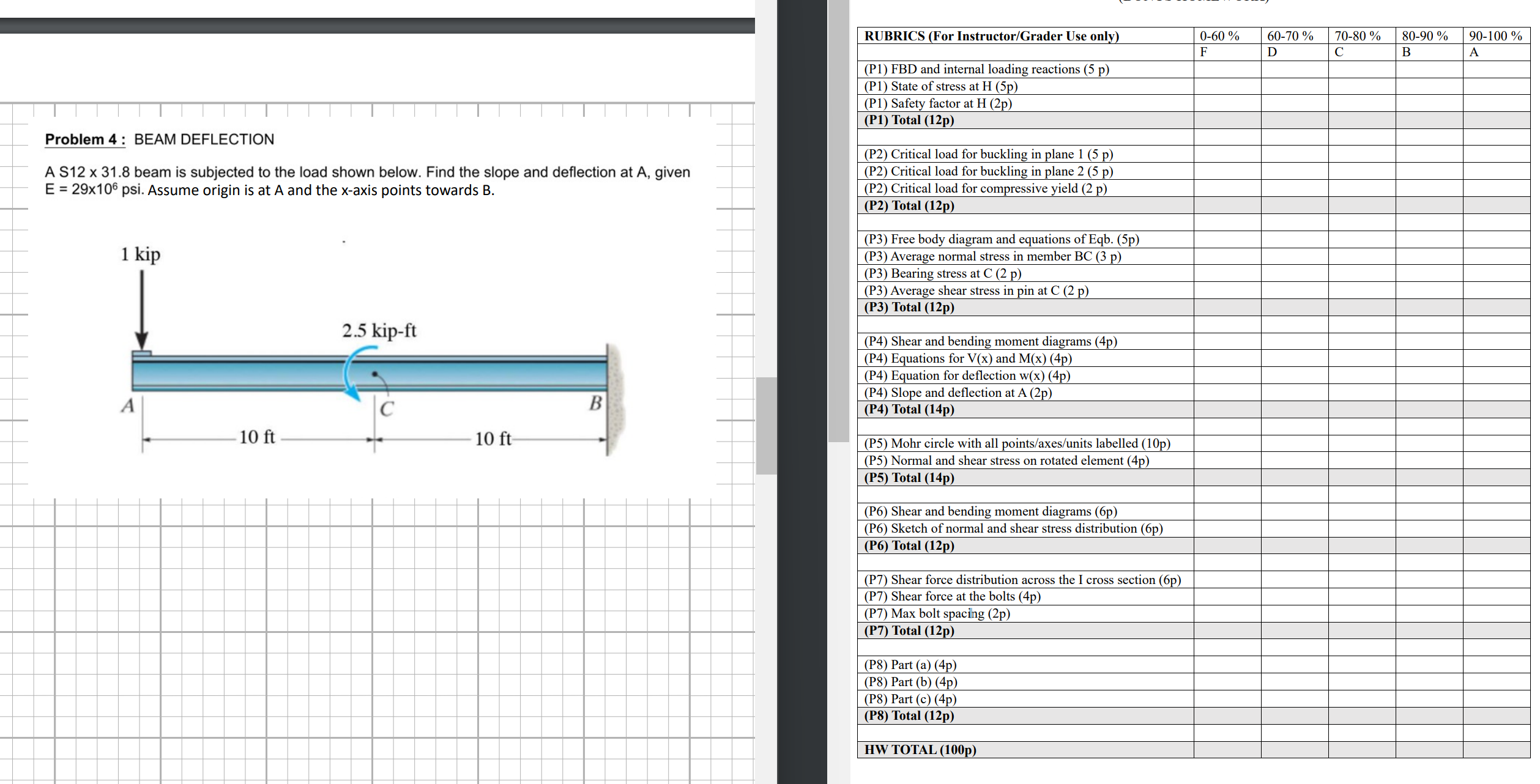Click the rubric page's vertical scrollbar thumb
Screen dimensions: 1540x784
tap(838, 220)
